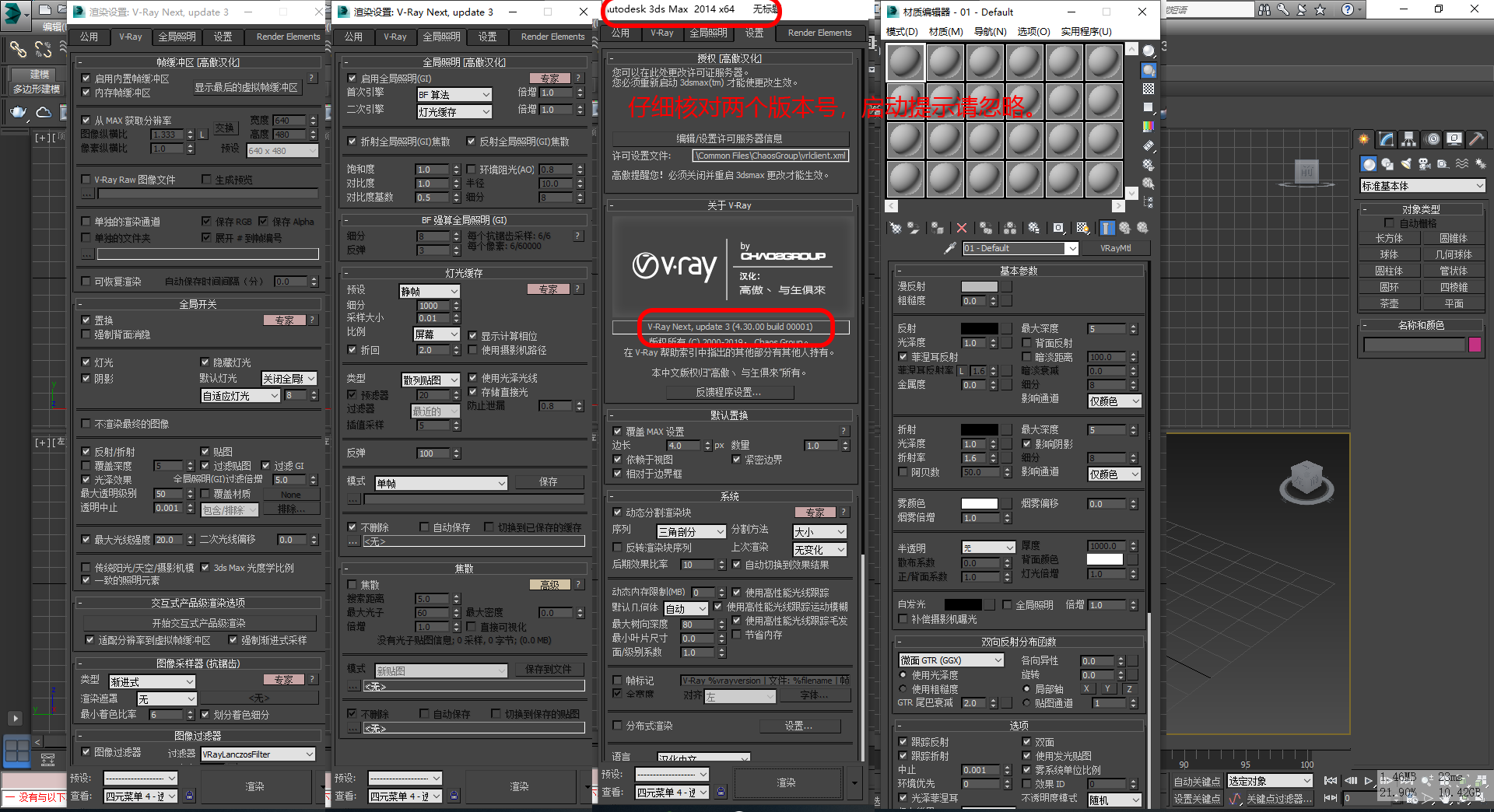Click the Make Preview film icon

pos(1149,145)
